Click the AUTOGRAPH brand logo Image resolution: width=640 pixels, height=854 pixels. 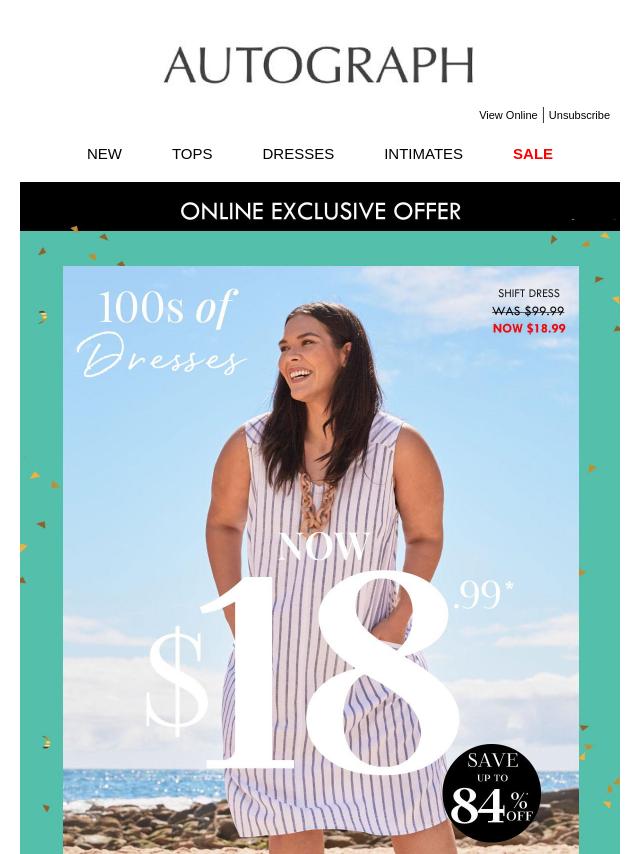tap(319, 65)
